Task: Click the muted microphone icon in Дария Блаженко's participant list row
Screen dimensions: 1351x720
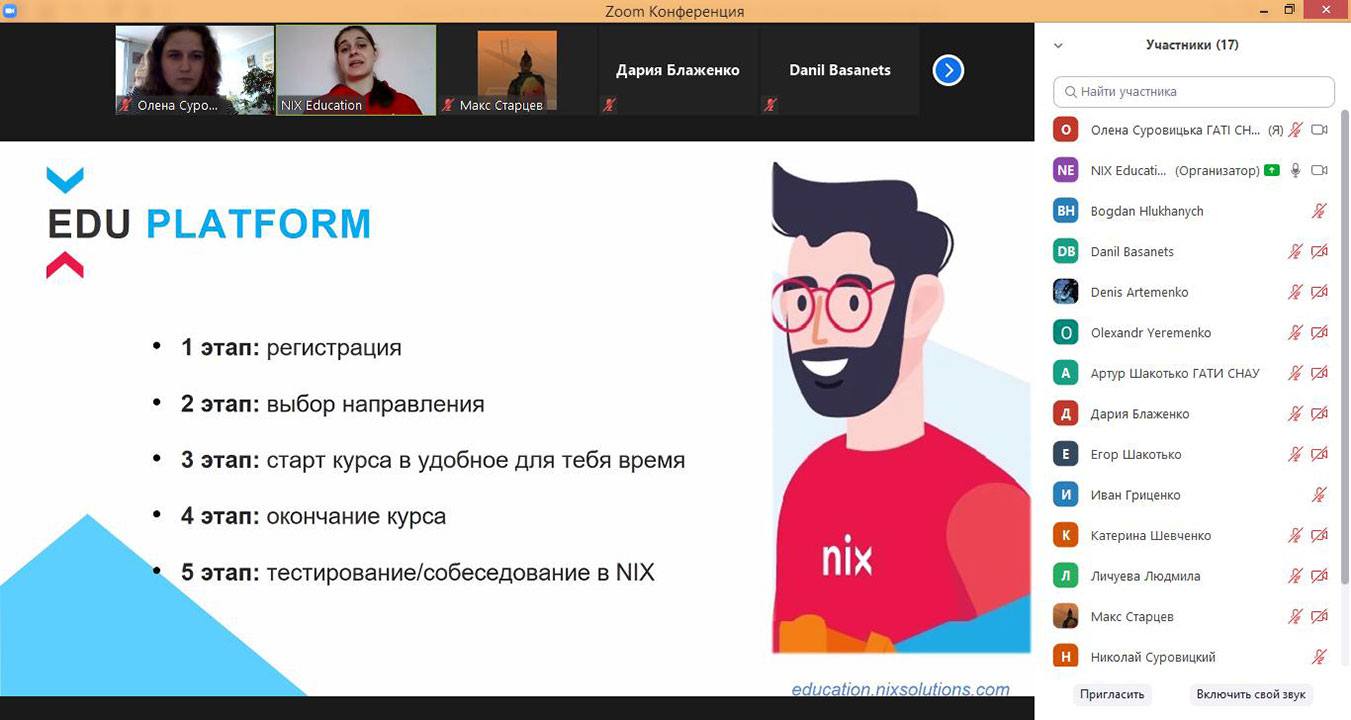Action: click(1295, 414)
